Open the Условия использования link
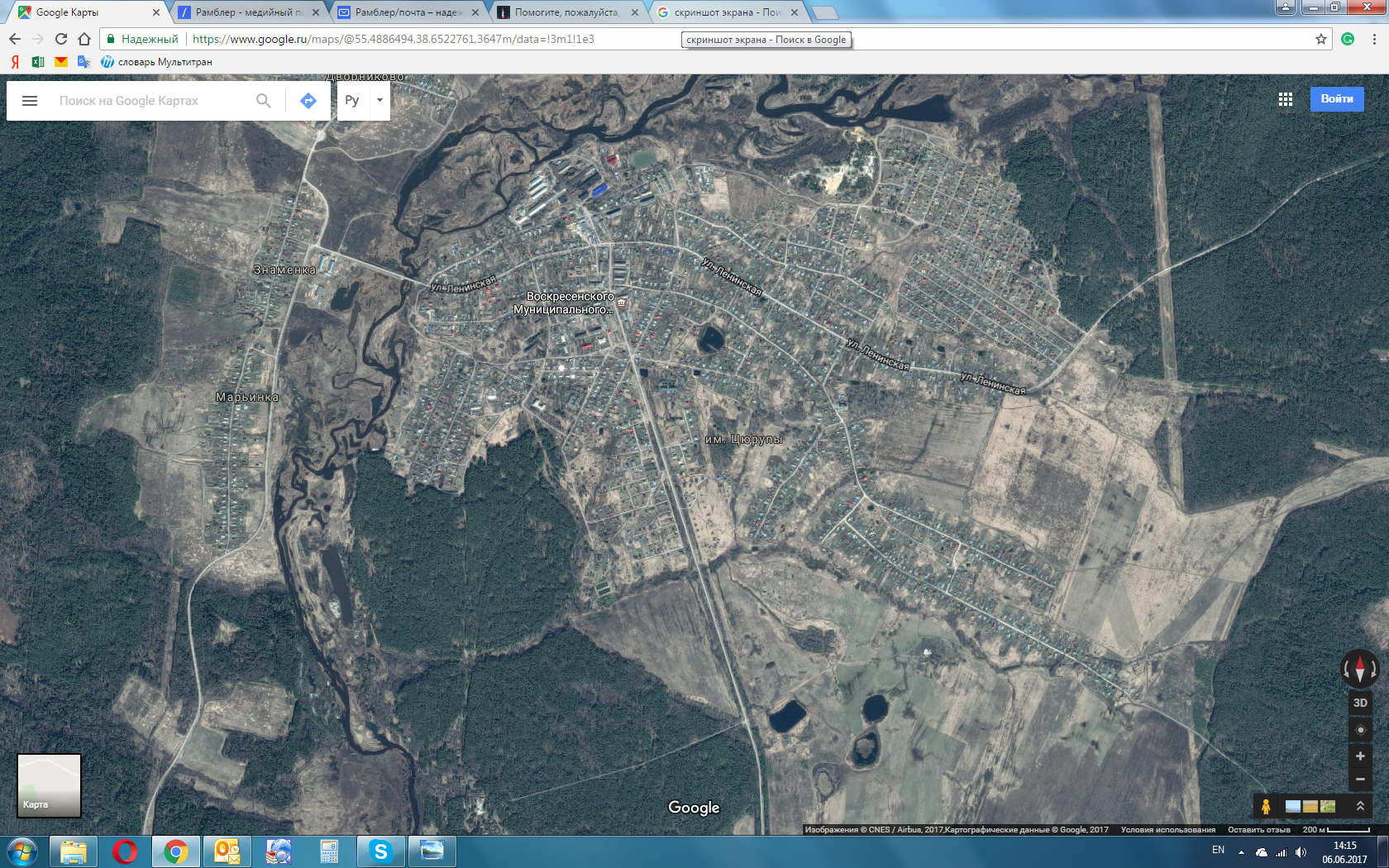The image size is (1389, 868). 1167,829
